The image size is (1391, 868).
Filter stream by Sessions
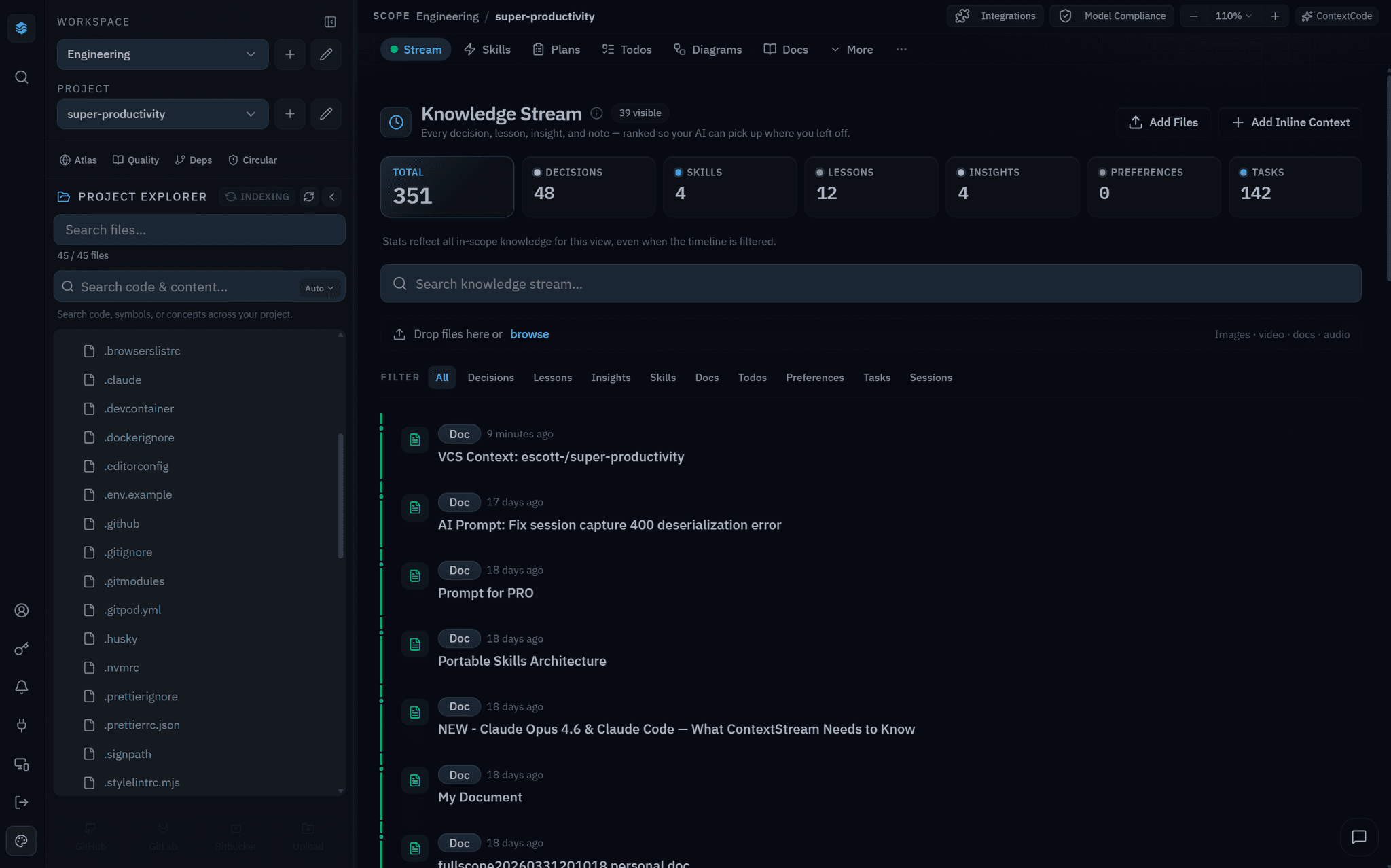click(931, 378)
